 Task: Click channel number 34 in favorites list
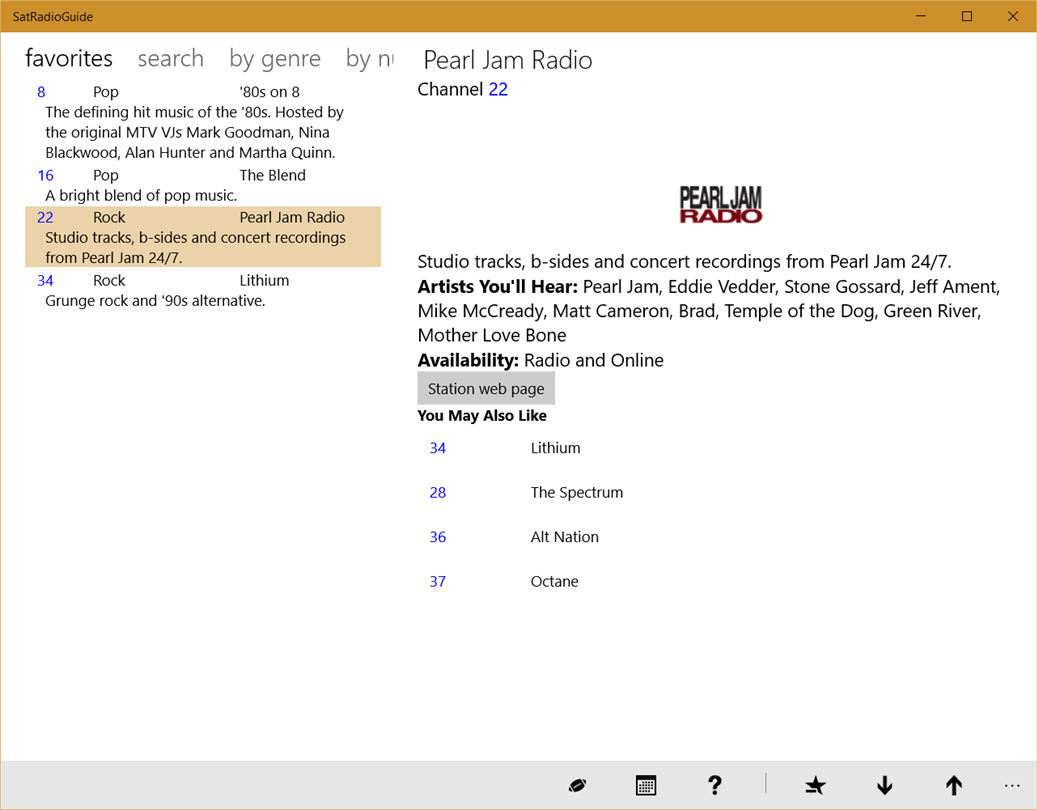pos(45,280)
